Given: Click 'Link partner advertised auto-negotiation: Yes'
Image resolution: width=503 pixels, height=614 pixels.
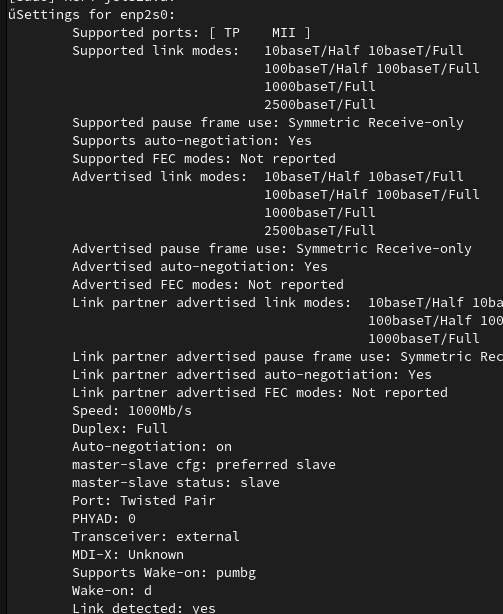Looking at the screenshot, I should pos(252,375).
